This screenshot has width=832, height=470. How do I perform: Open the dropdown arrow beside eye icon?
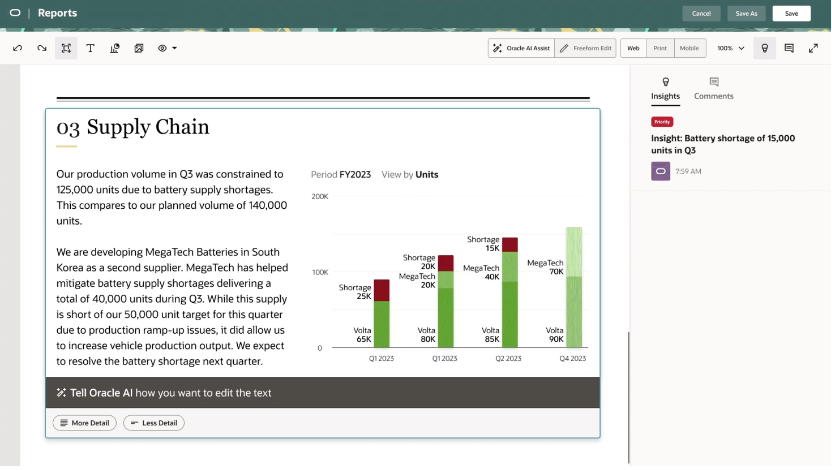coord(175,48)
